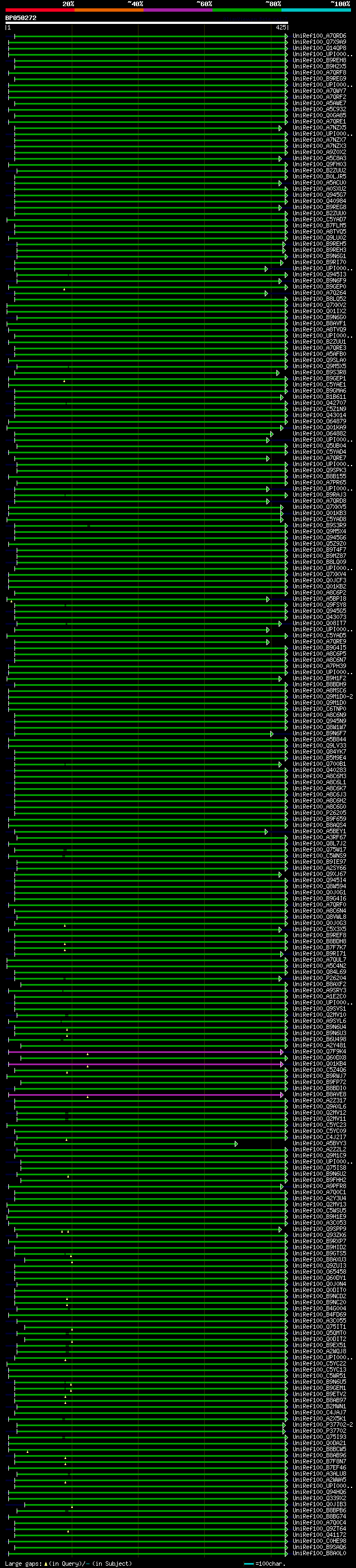Click the yellow gap marker on UniRef100_B8BCW5 row

pos(27,1452)
